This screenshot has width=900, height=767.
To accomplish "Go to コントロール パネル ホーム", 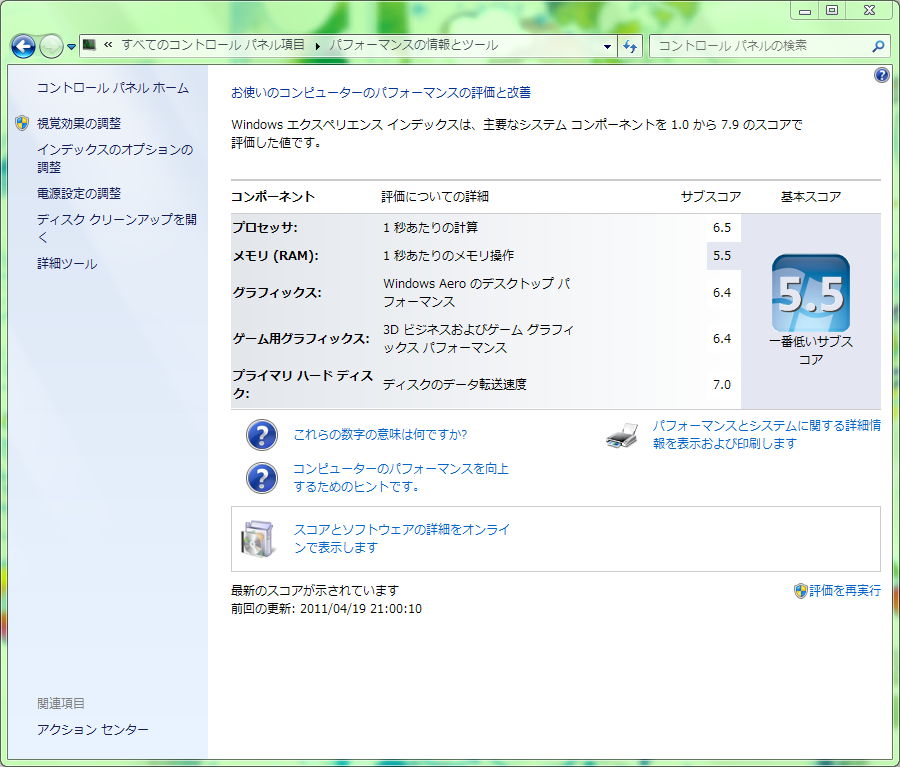I will coord(113,88).
